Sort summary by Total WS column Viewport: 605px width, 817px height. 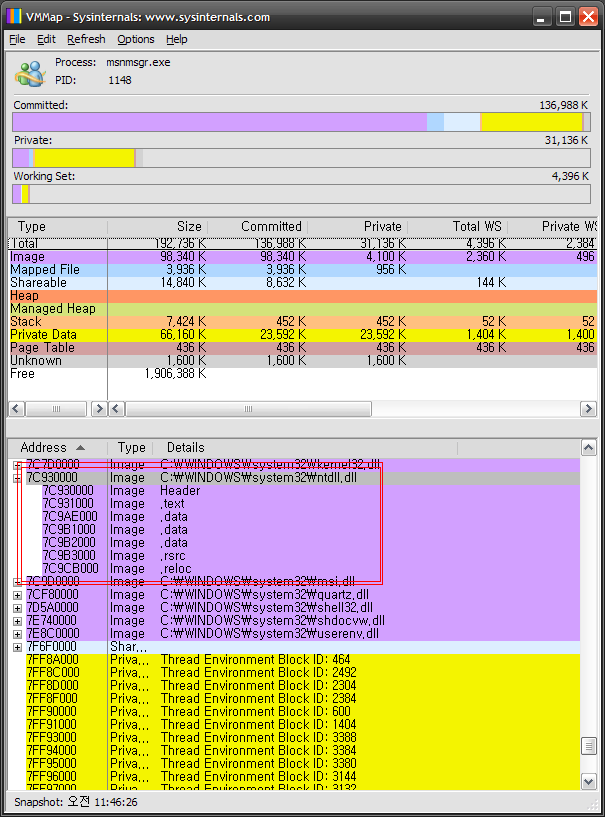click(458, 227)
